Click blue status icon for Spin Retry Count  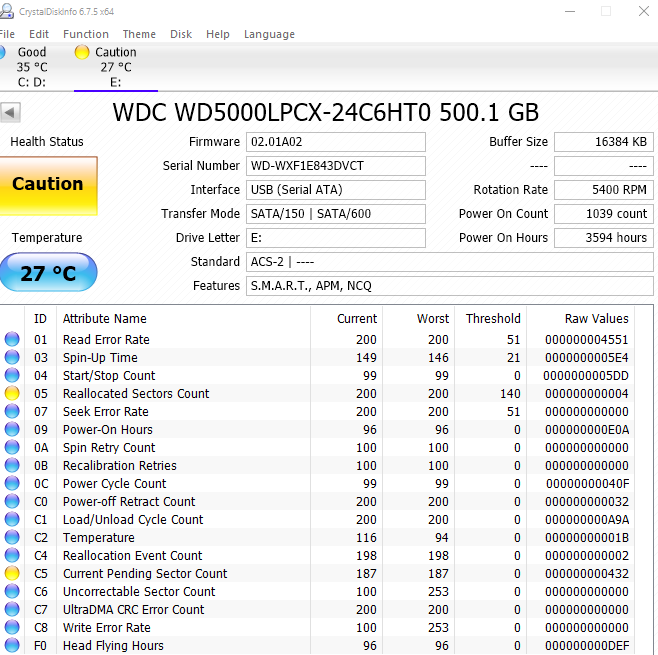click(12, 447)
